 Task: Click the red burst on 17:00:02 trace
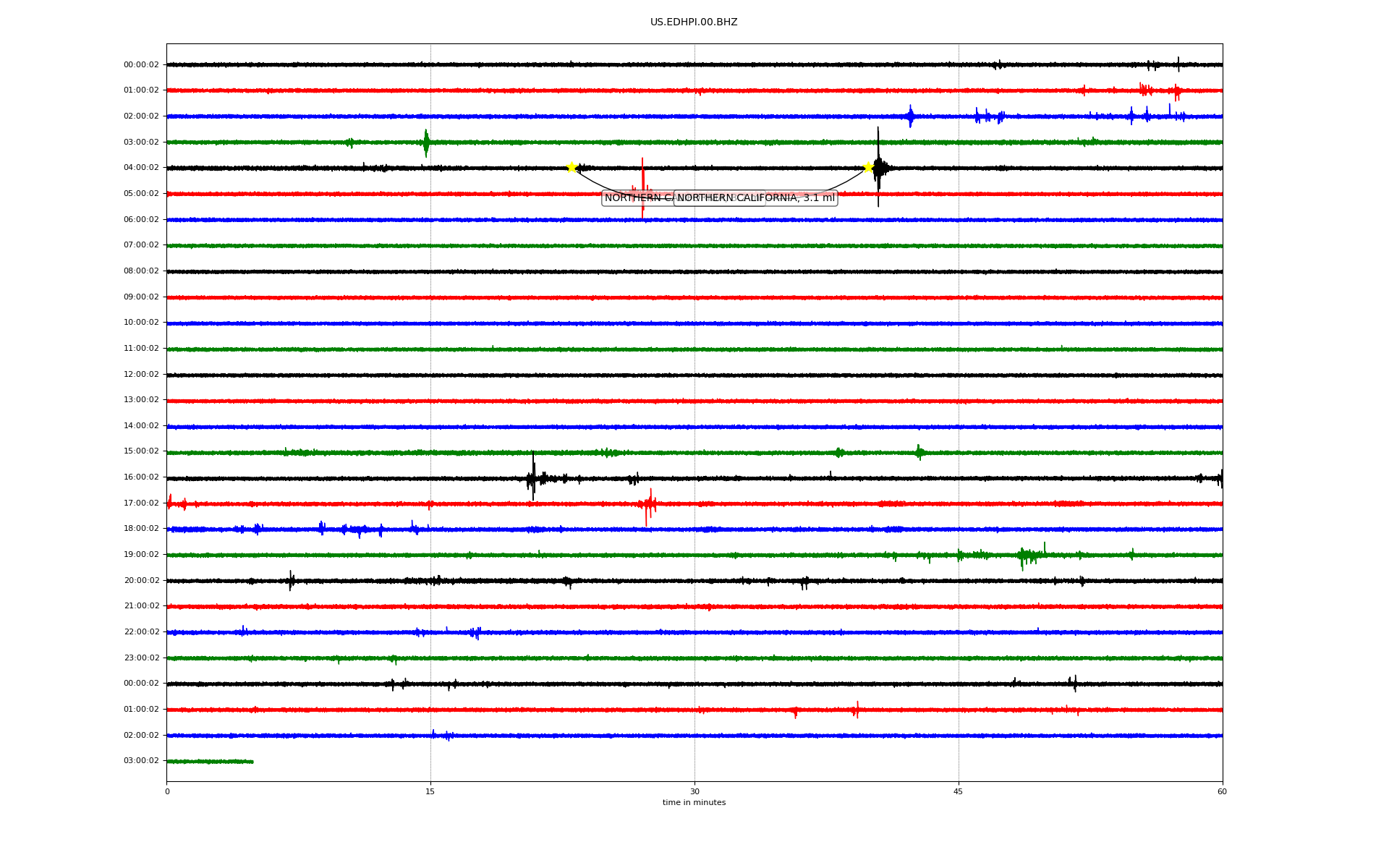[x=649, y=504]
